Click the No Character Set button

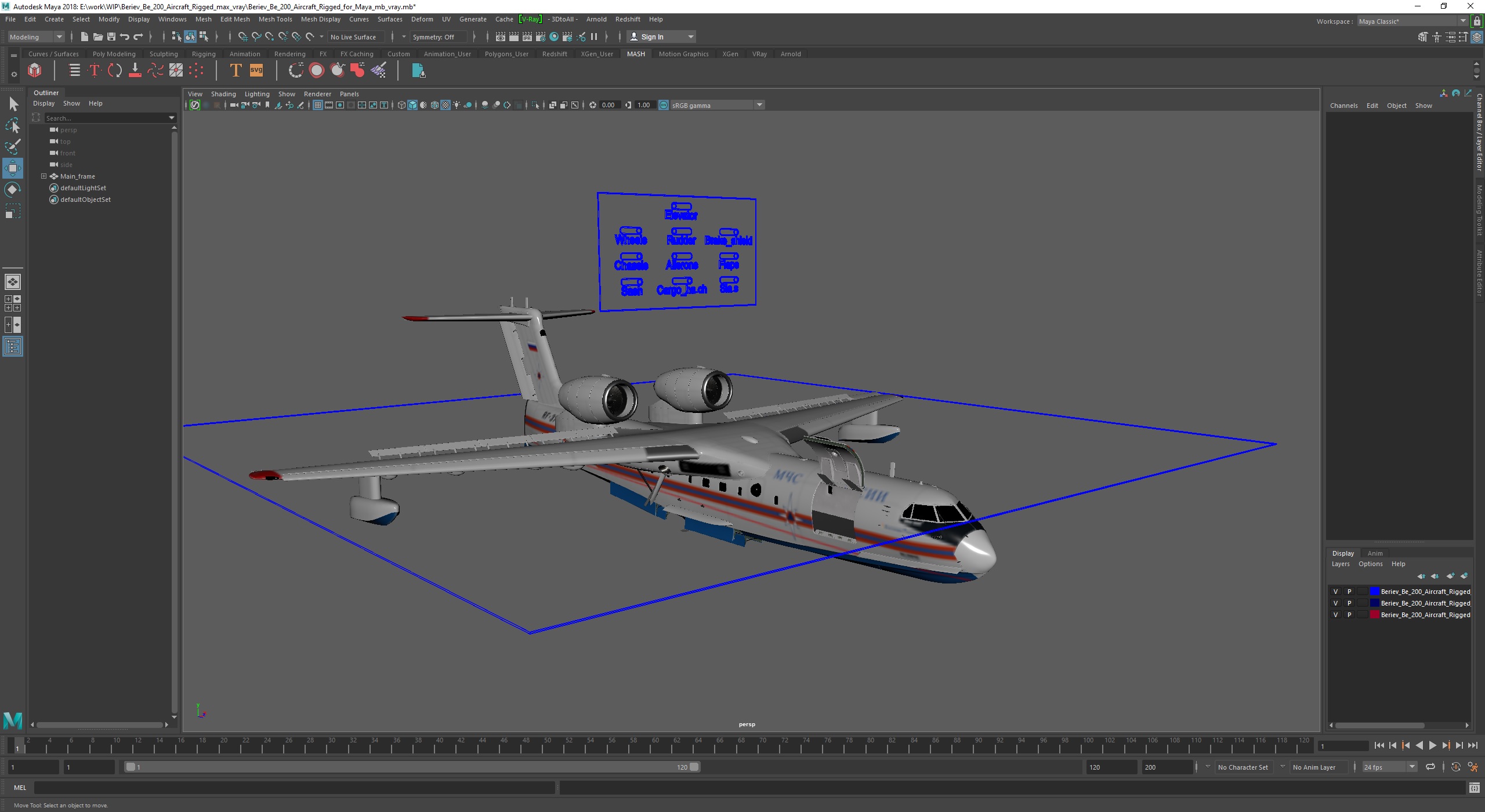(1243, 767)
